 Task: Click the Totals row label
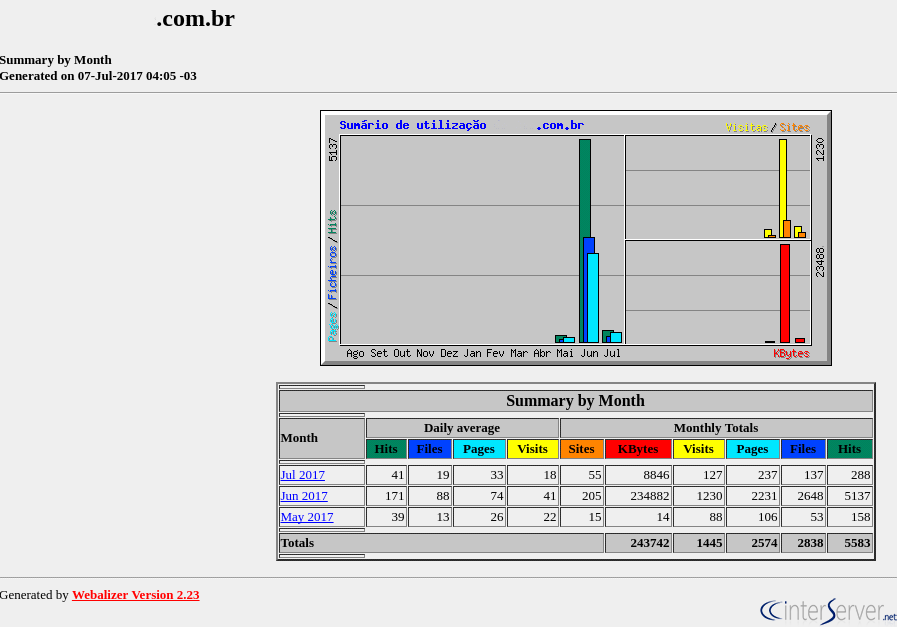(x=441, y=543)
